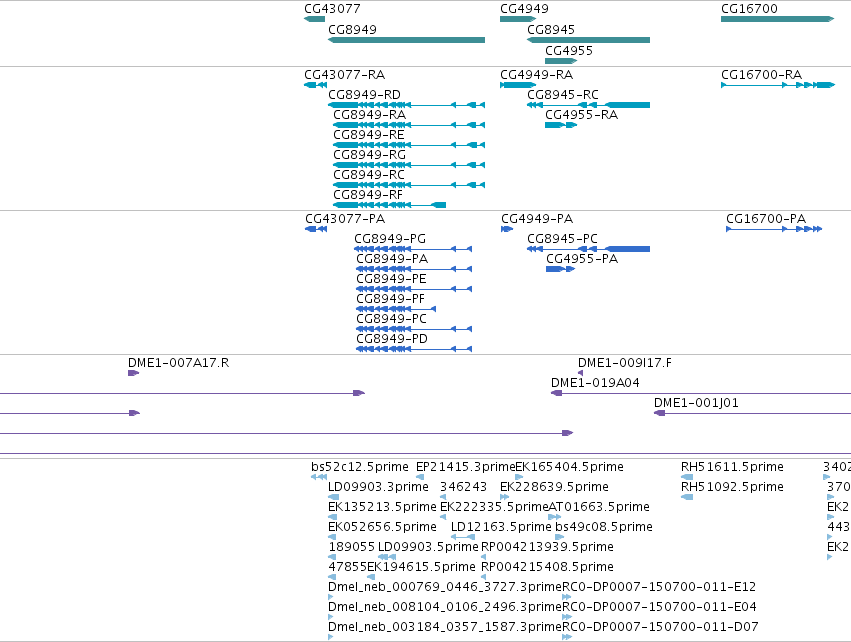Image resolution: width=851 pixels, height=642 pixels.
Task: Select transcript CG8949-RE
Action: [369, 135]
